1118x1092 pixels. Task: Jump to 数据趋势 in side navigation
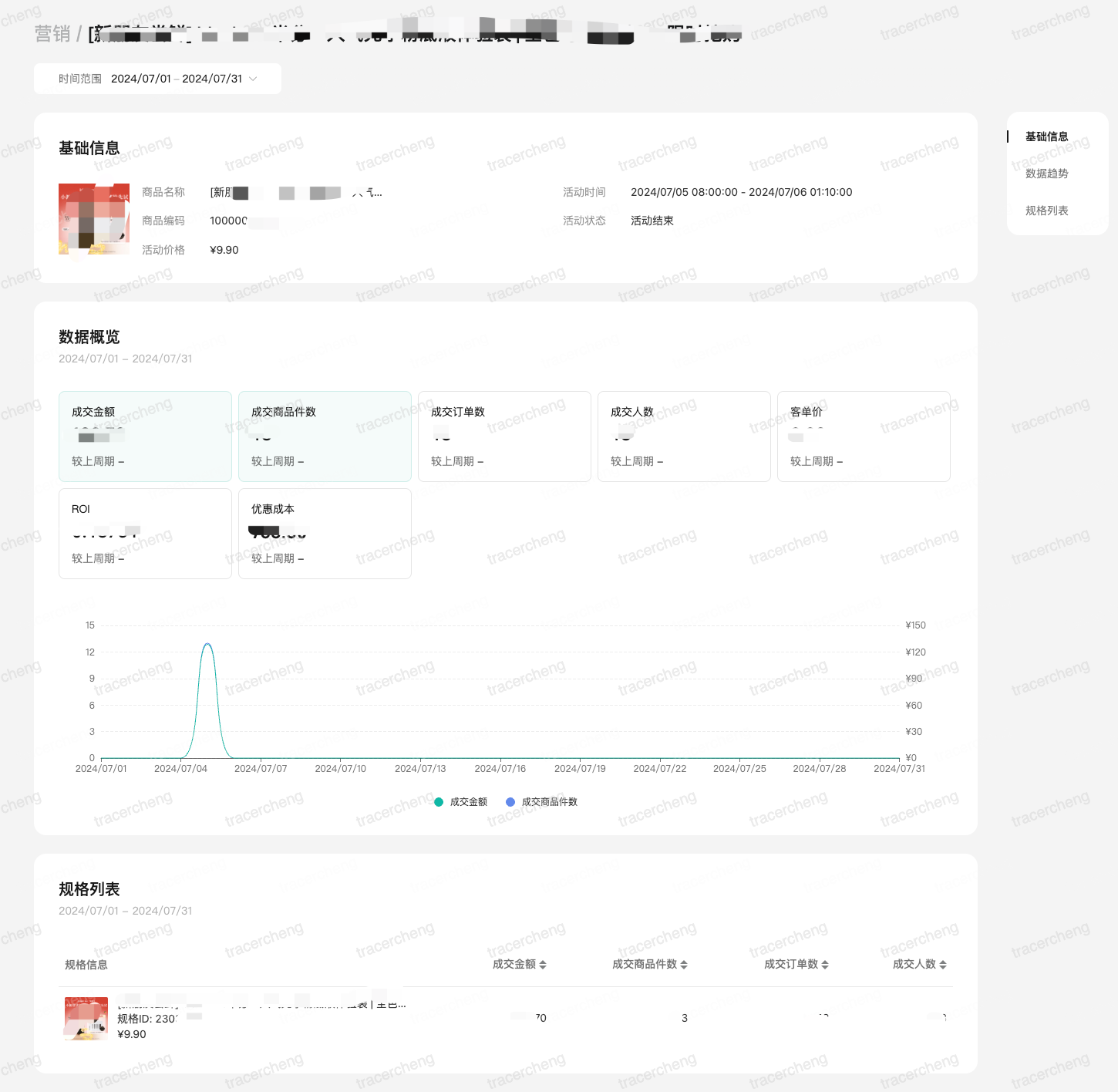pyautogui.click(x=1046, y=174)
